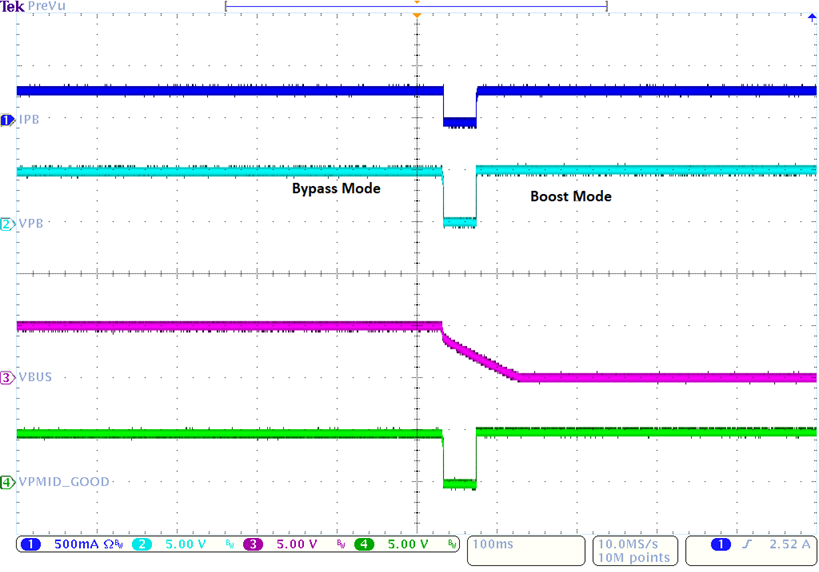
Task: Click the channel 1 IPB waveform marker
Action: click(8, 120)
